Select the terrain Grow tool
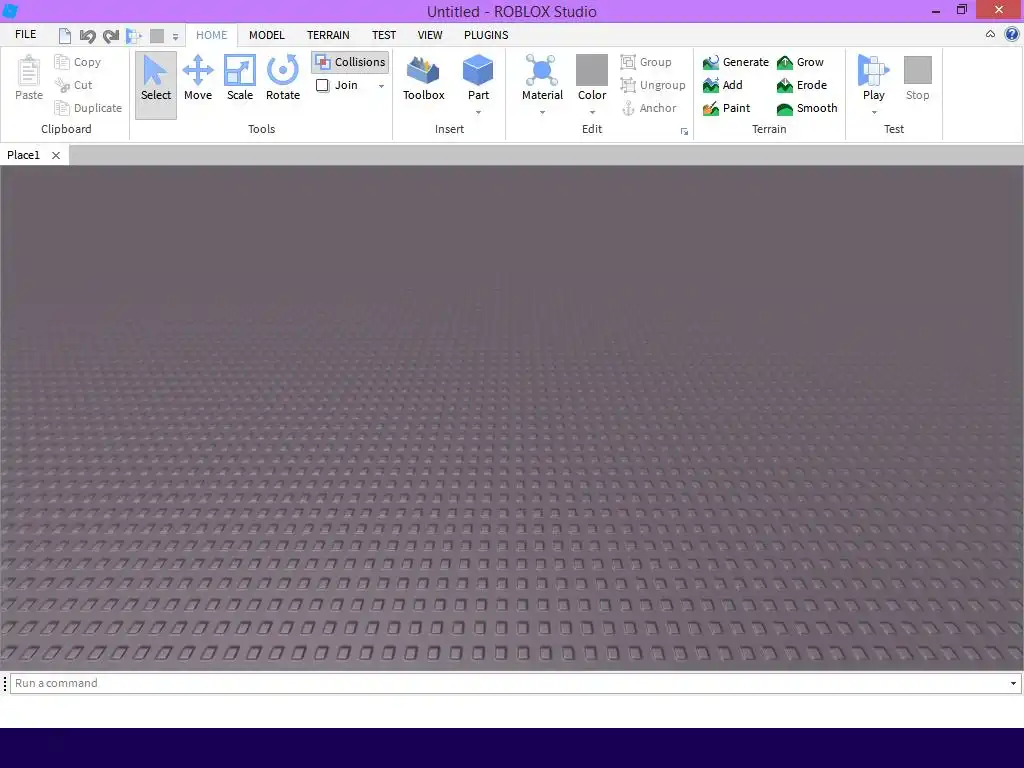The width and height of the screenshot is (1024, 768). pyautogui.click(x=801, y=62)
